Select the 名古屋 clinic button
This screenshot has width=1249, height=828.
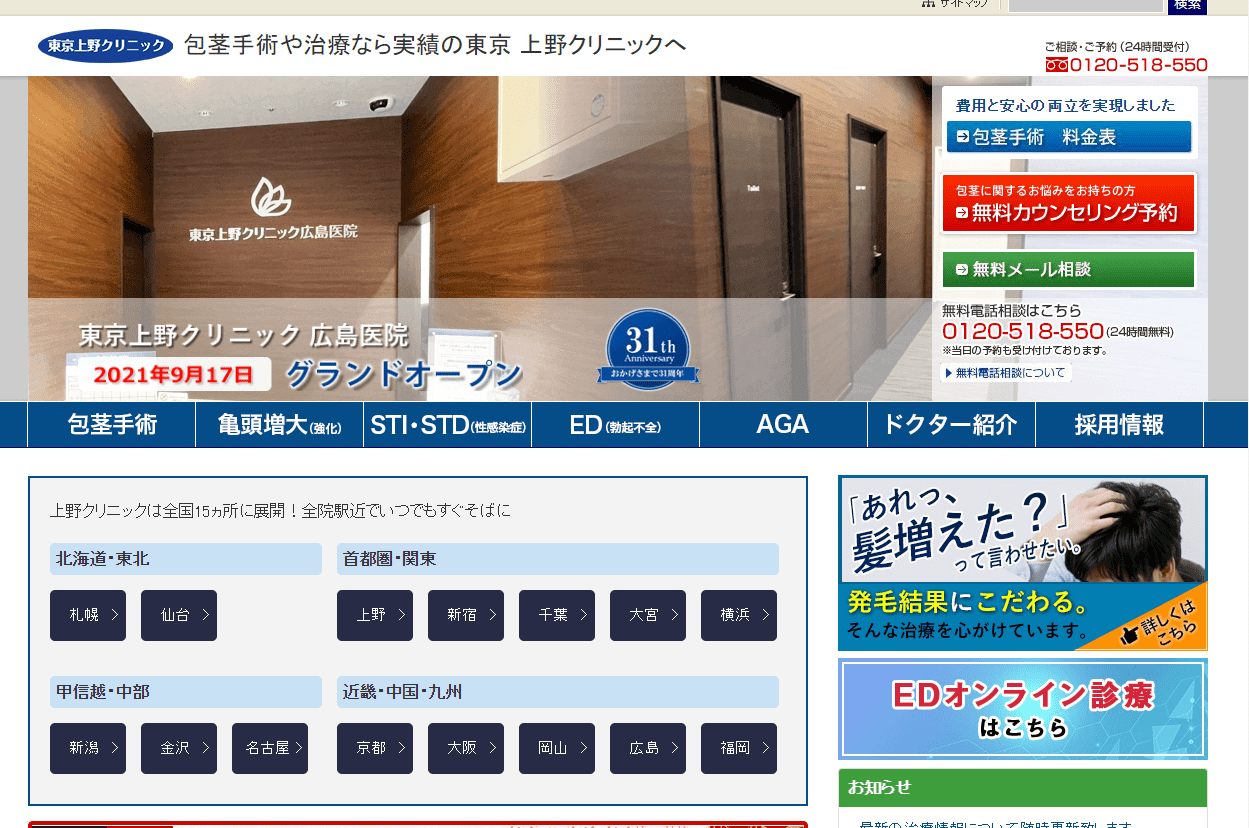(270, 748)
